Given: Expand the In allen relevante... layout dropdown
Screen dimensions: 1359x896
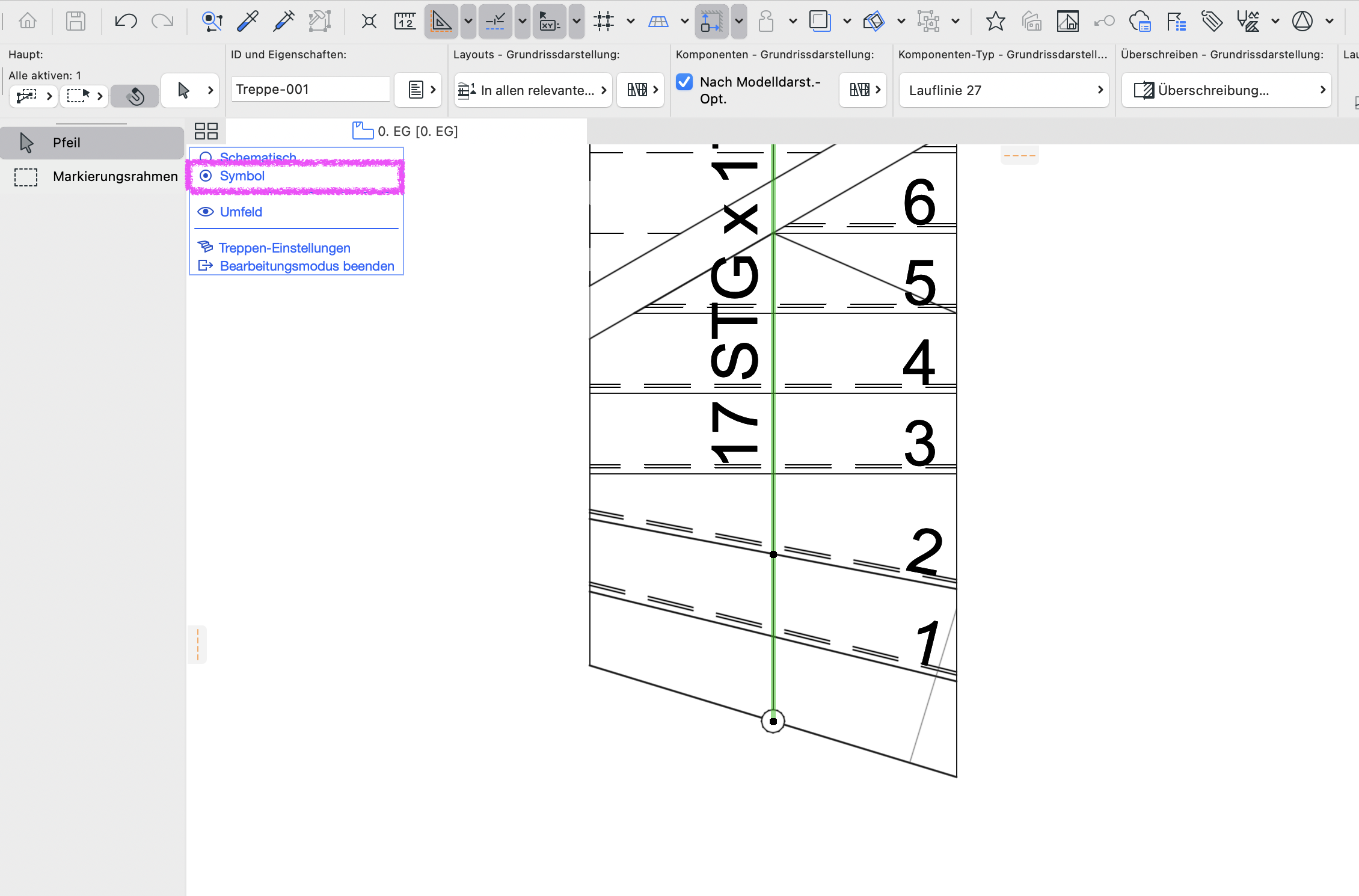Looking at the screenshot, I should [x=533, y=90].
